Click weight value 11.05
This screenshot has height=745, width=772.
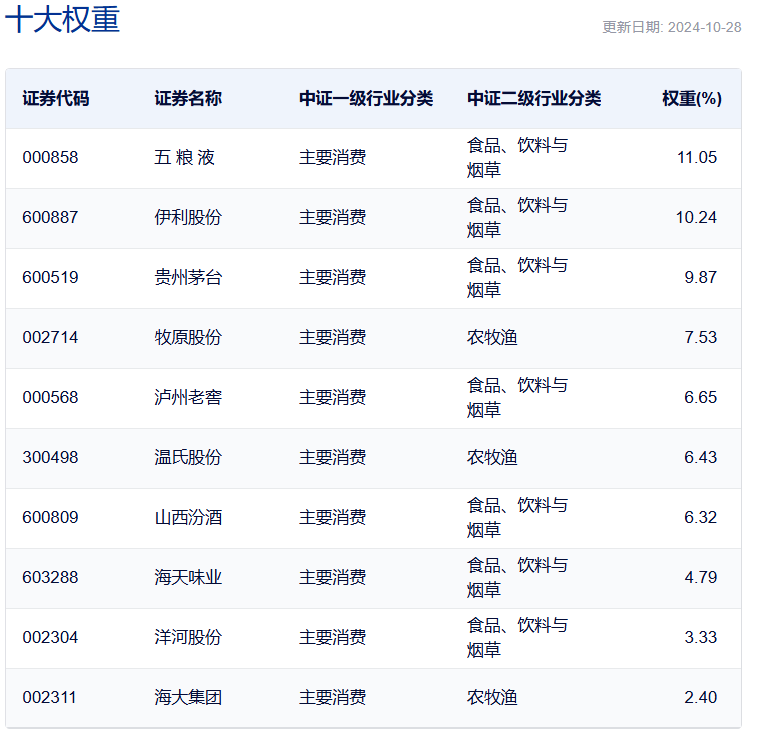point(697,158)
